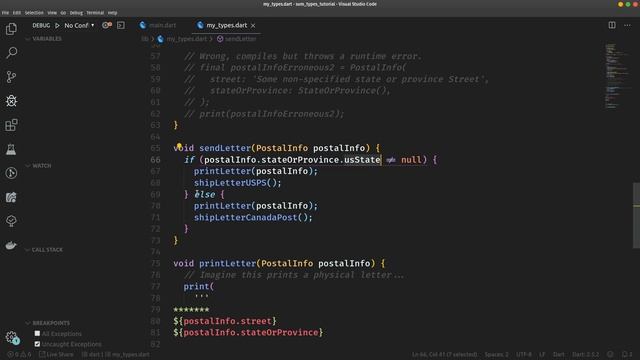Click the lightbulb quick-fix on line 65
The height and width of the screenshot is (360, 640).
(179, 145)
